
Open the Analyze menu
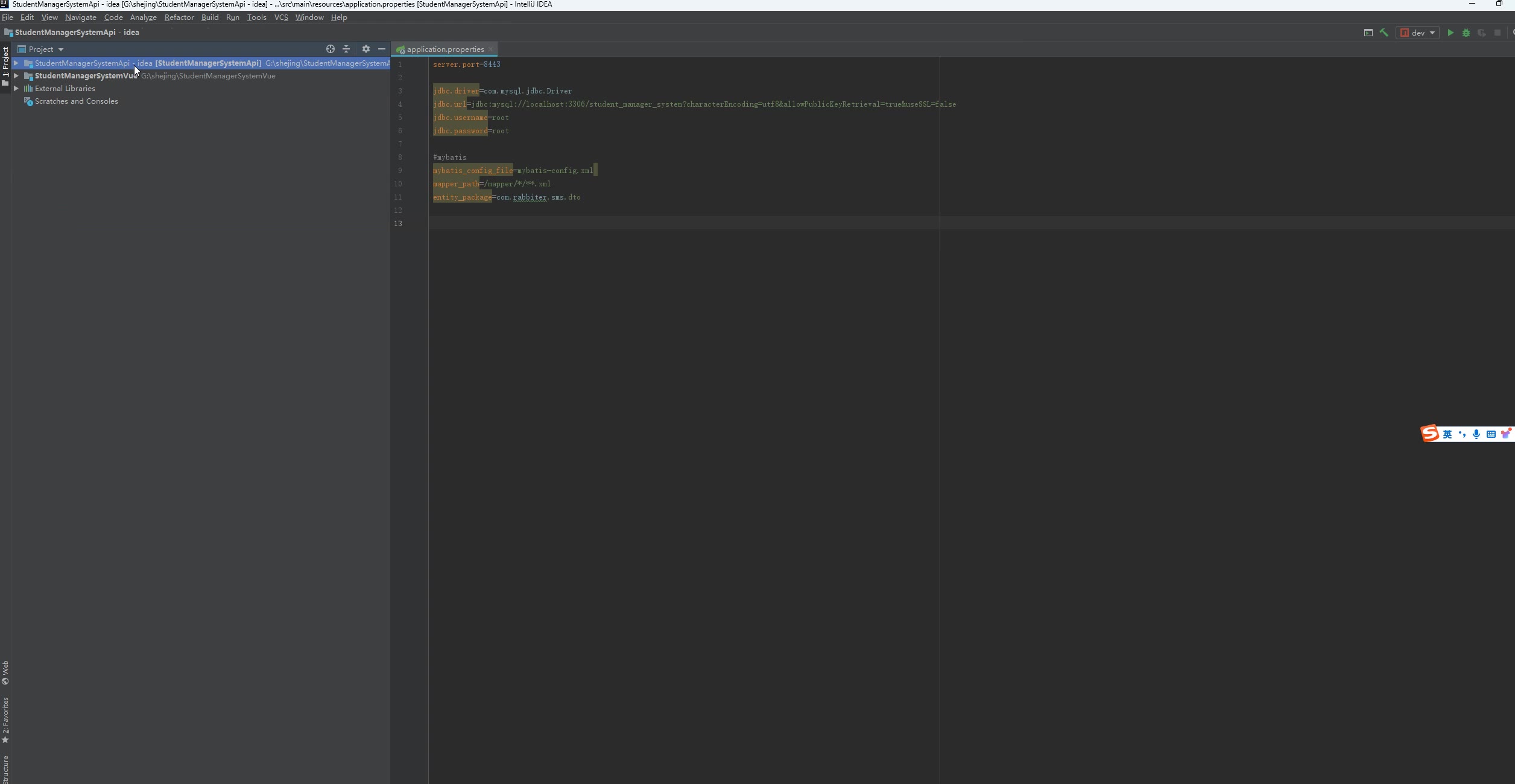(x=144, y=17)
